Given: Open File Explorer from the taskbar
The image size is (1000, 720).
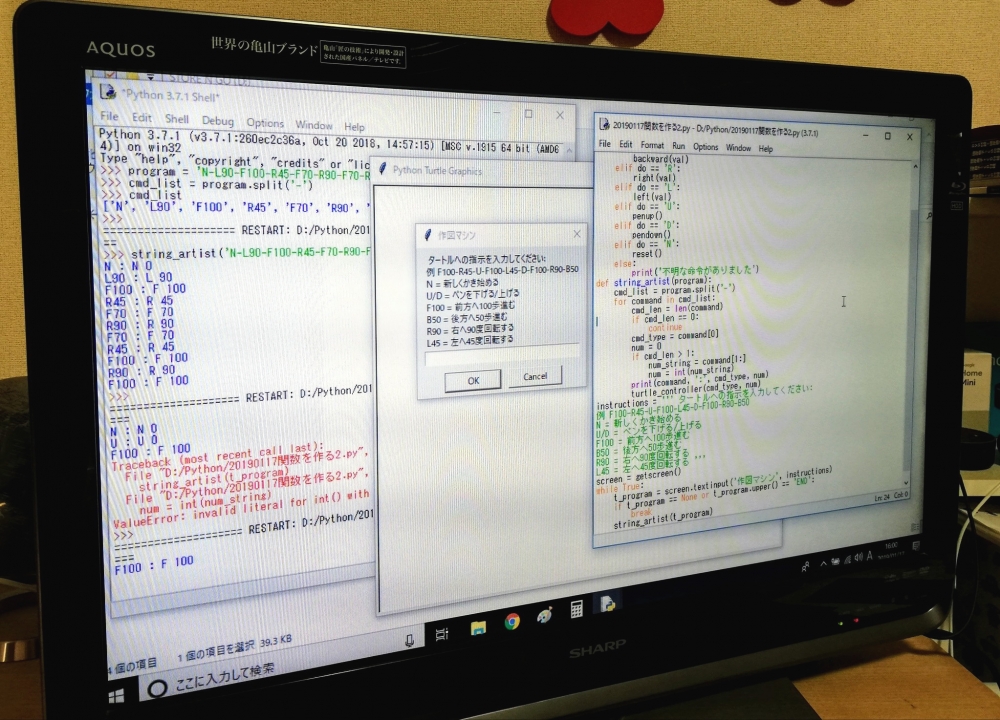Looking at the screenshot, I should (x=478, y=627).
